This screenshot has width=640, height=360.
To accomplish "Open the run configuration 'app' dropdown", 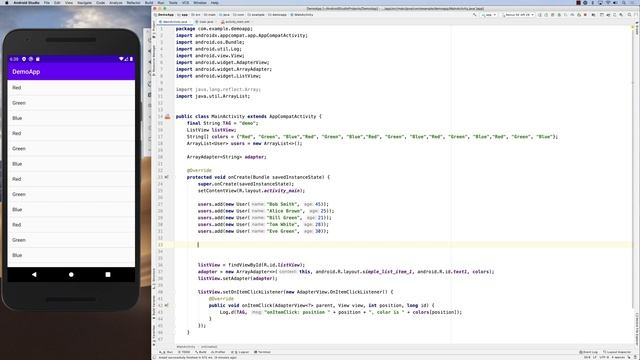I will [x=489, y=15].
